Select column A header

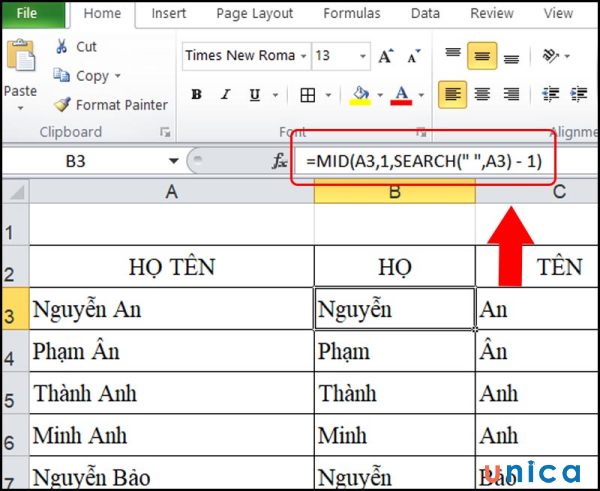click(171, 191)
